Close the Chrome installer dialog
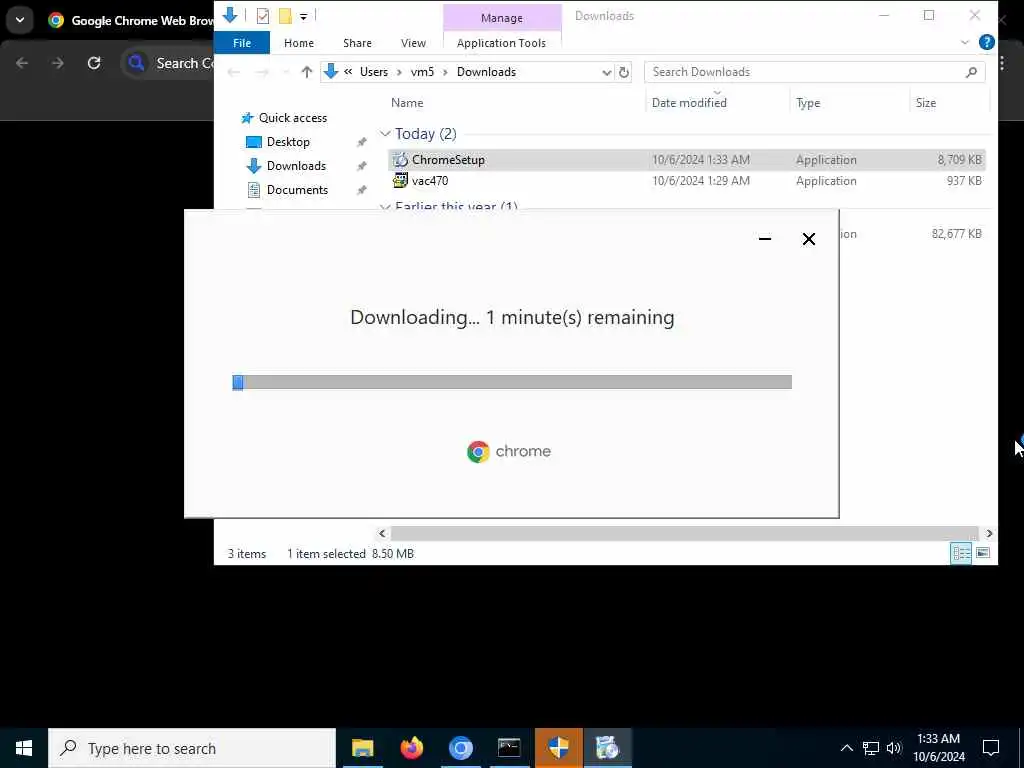Image resolution: width=1024 pixels, height=768 pixels. point(808,239)
